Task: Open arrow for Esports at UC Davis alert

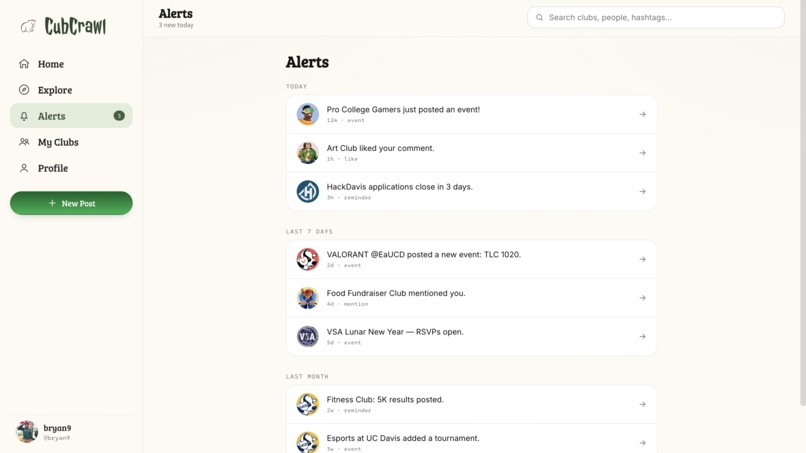Action: [x=642, y=443]
